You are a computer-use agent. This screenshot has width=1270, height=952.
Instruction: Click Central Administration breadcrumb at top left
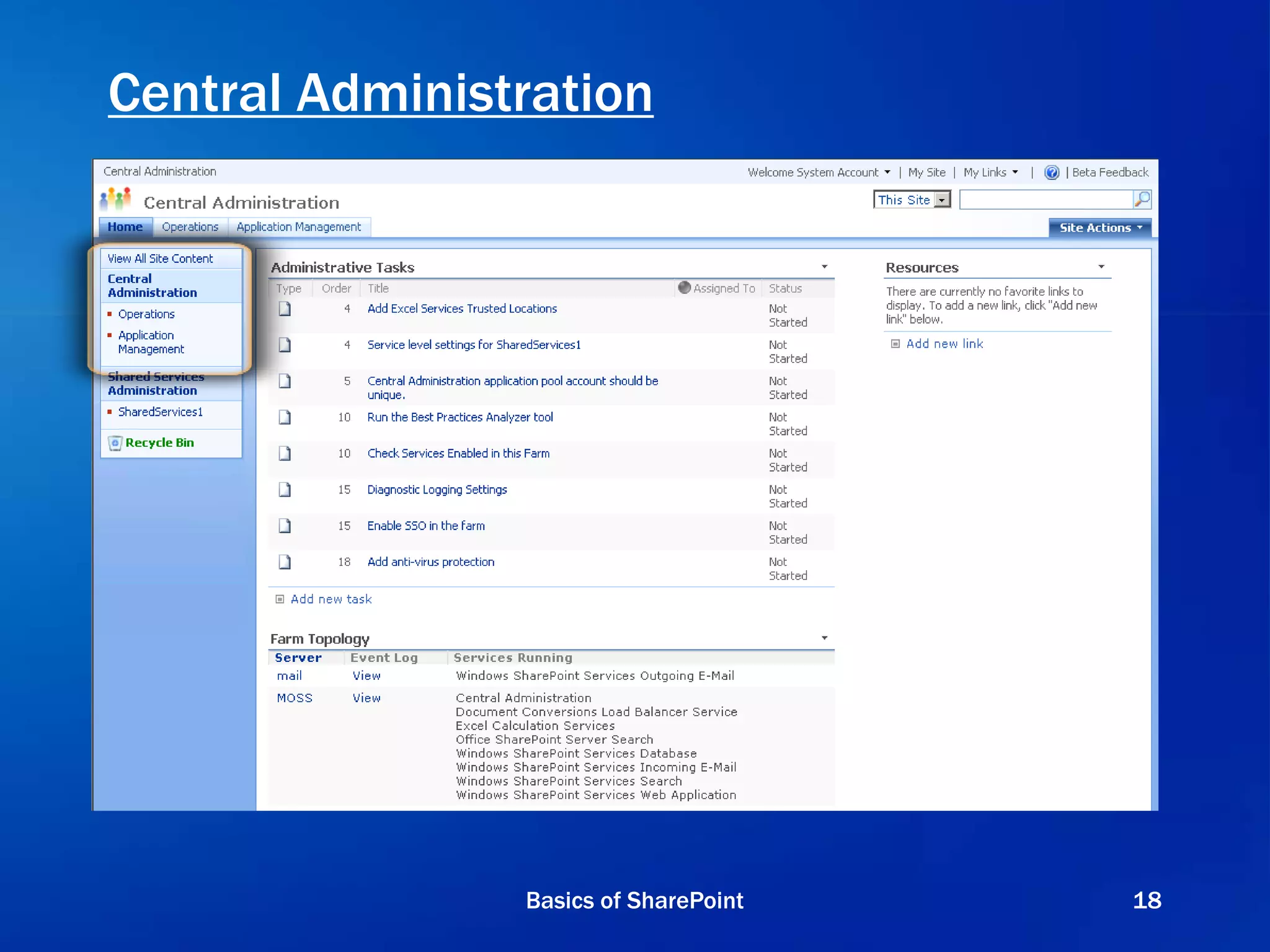pos(160,172)
